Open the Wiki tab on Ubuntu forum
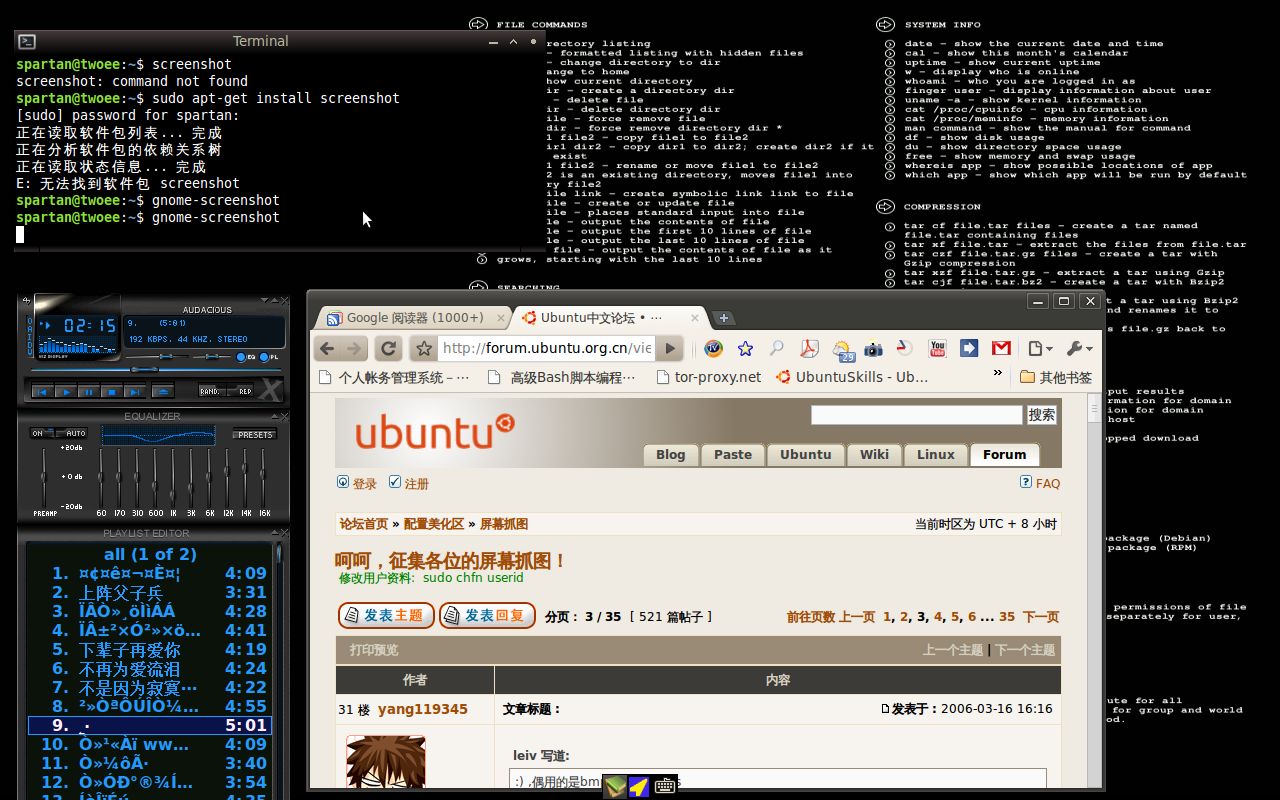This screenshot has height=800, width=1280. (874, 454)
